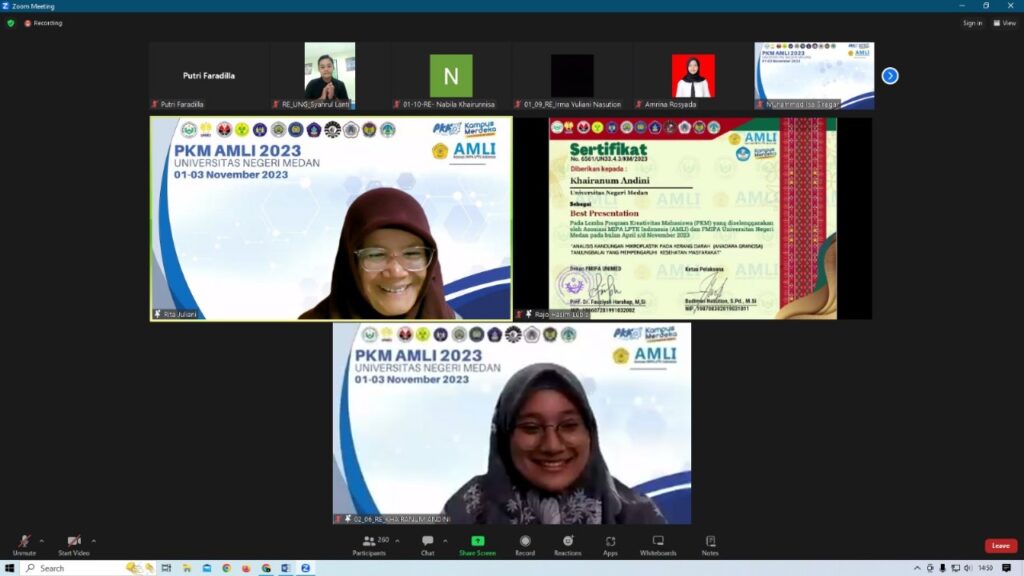Expand the arrow next to Chat
The height and width of the screenshot is (576, 1024).
(445, 541)
